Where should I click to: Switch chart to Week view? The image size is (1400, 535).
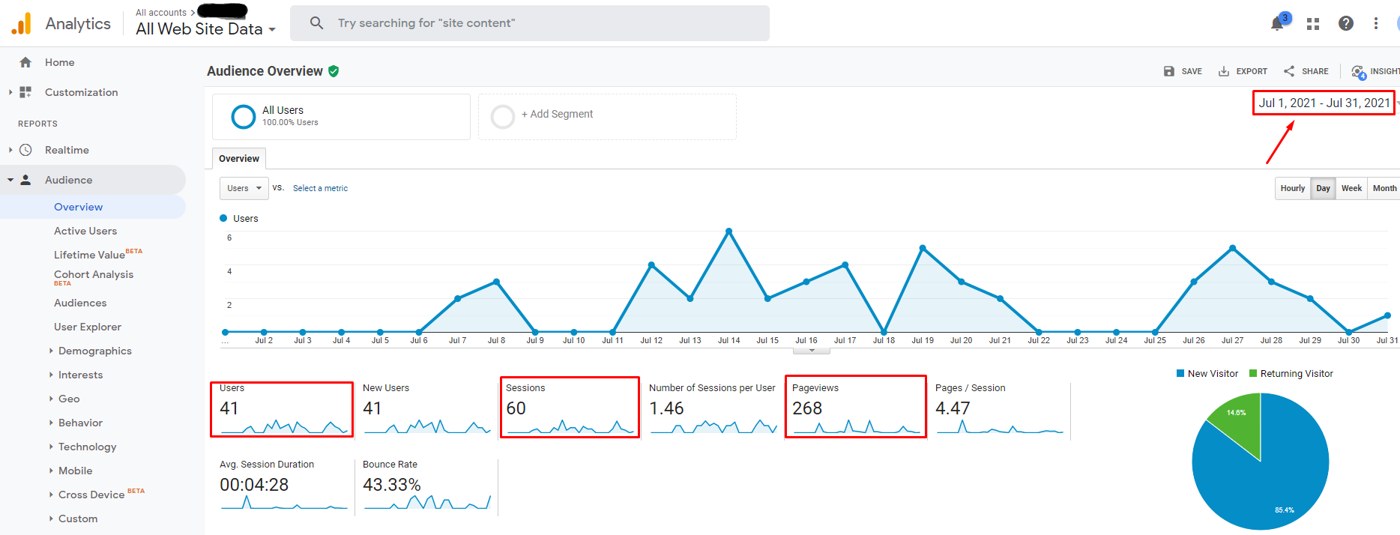tap(1351, 188)
